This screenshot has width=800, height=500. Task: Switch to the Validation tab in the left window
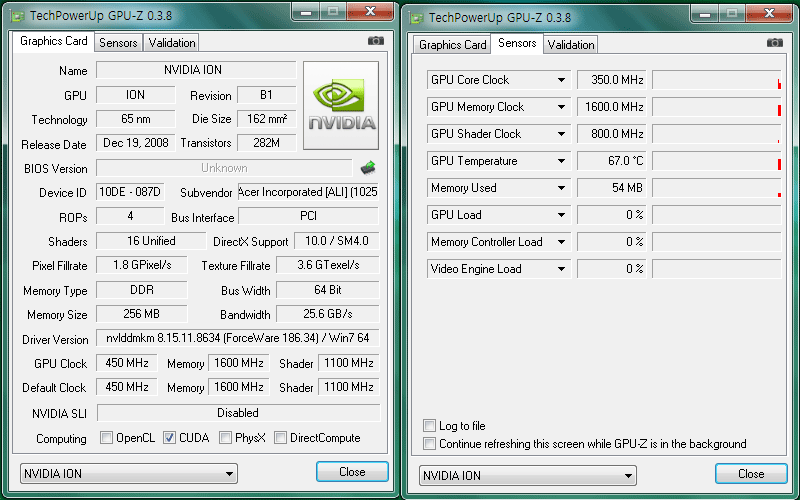click(x=172, y=43)
